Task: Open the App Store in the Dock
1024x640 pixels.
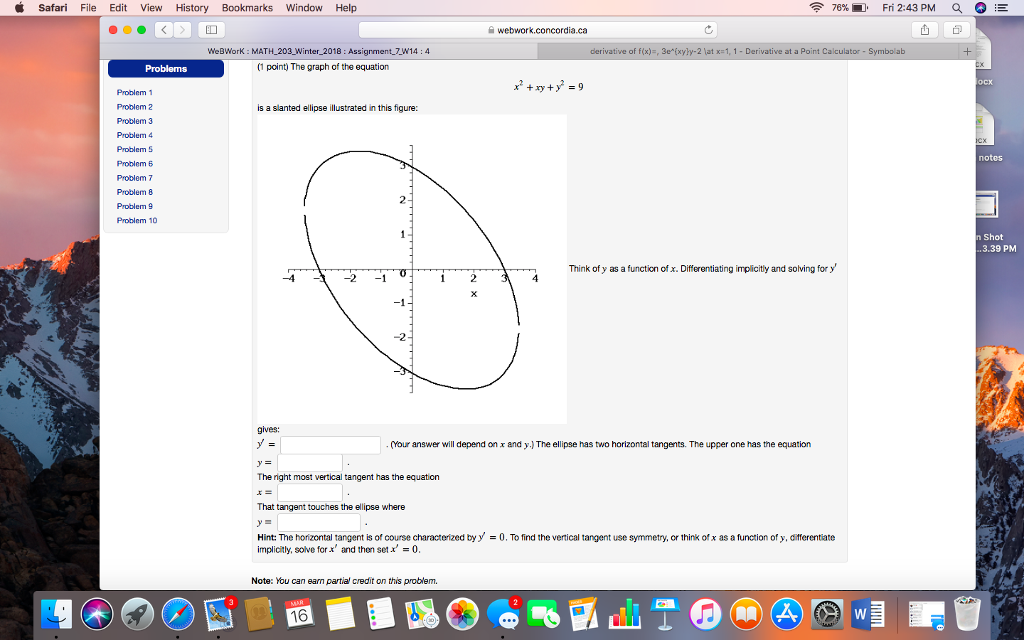Action: tap(788, 612)
